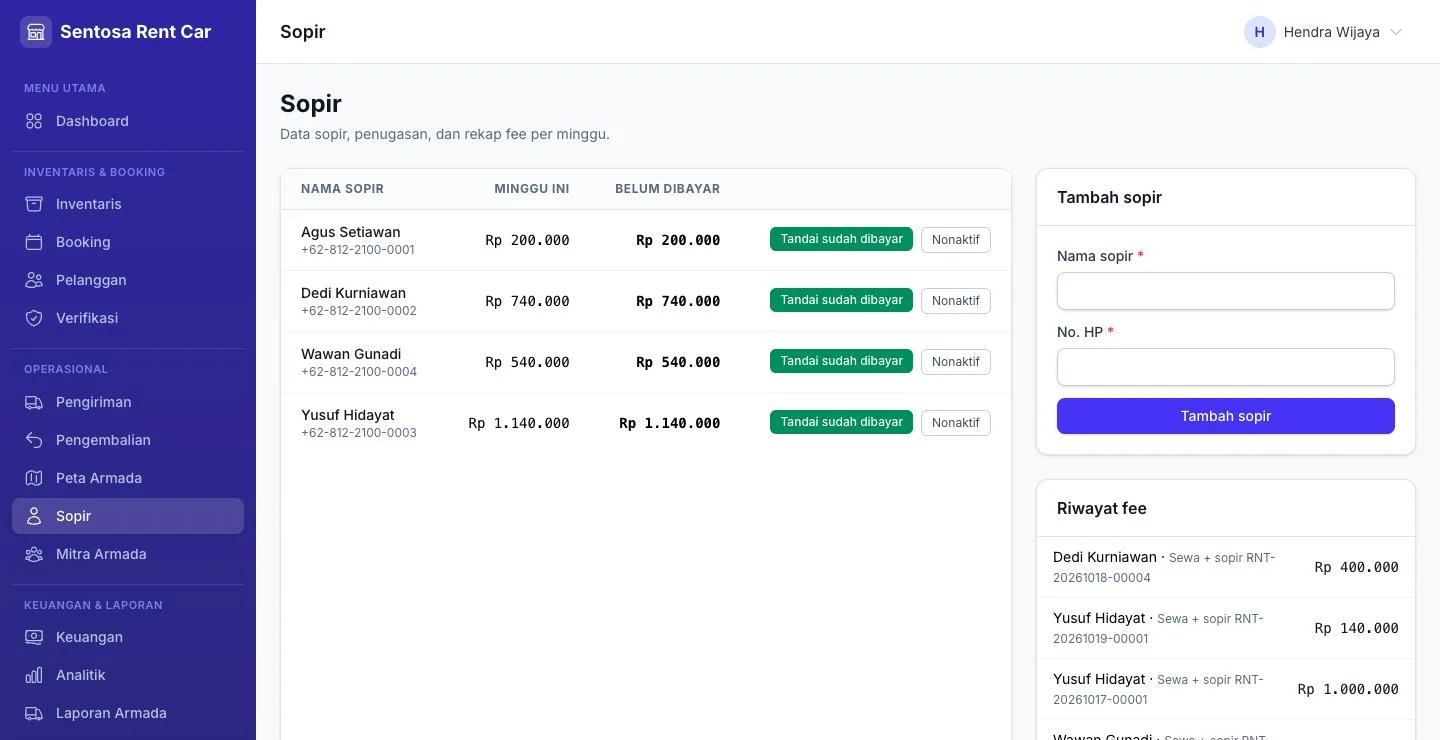Click the Pengiriman truck icon
The width and height of the screenshot is (1440, 740).
coord(34,402)
